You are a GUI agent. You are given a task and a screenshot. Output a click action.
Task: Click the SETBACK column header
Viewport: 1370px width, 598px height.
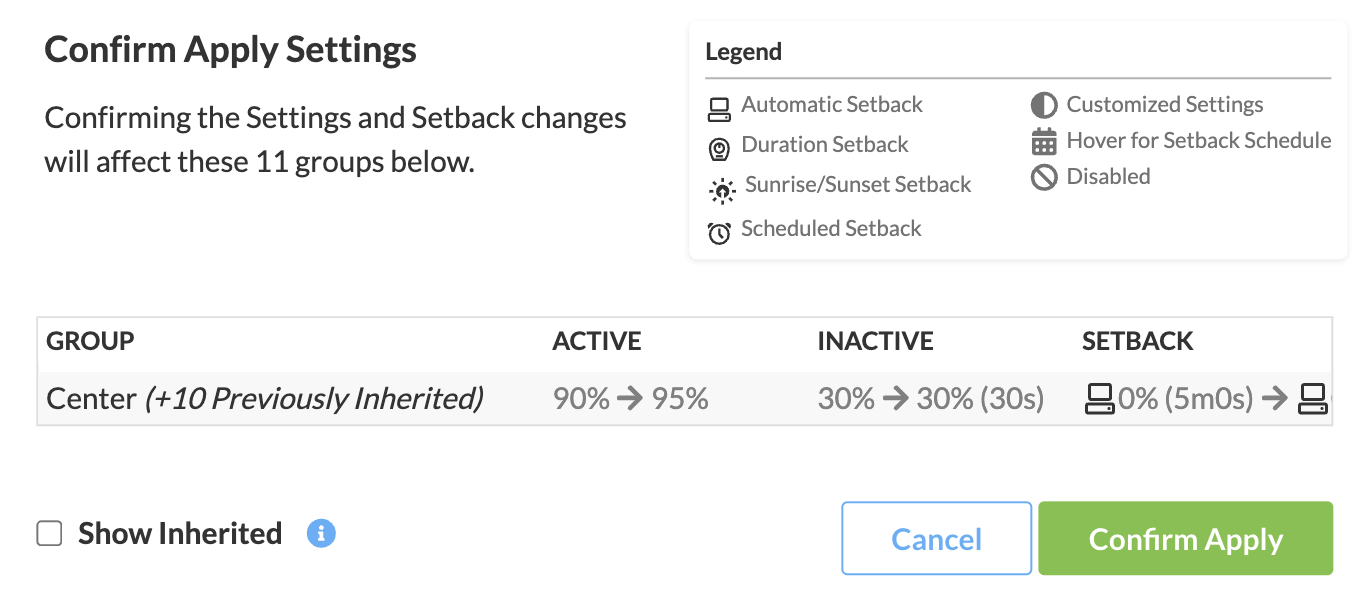(1138, 341)
